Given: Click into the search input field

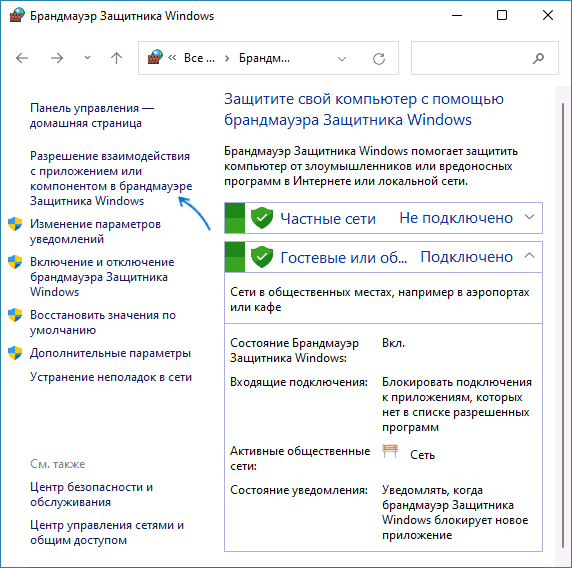Looking at the screenshot, I should coord(484,58).
